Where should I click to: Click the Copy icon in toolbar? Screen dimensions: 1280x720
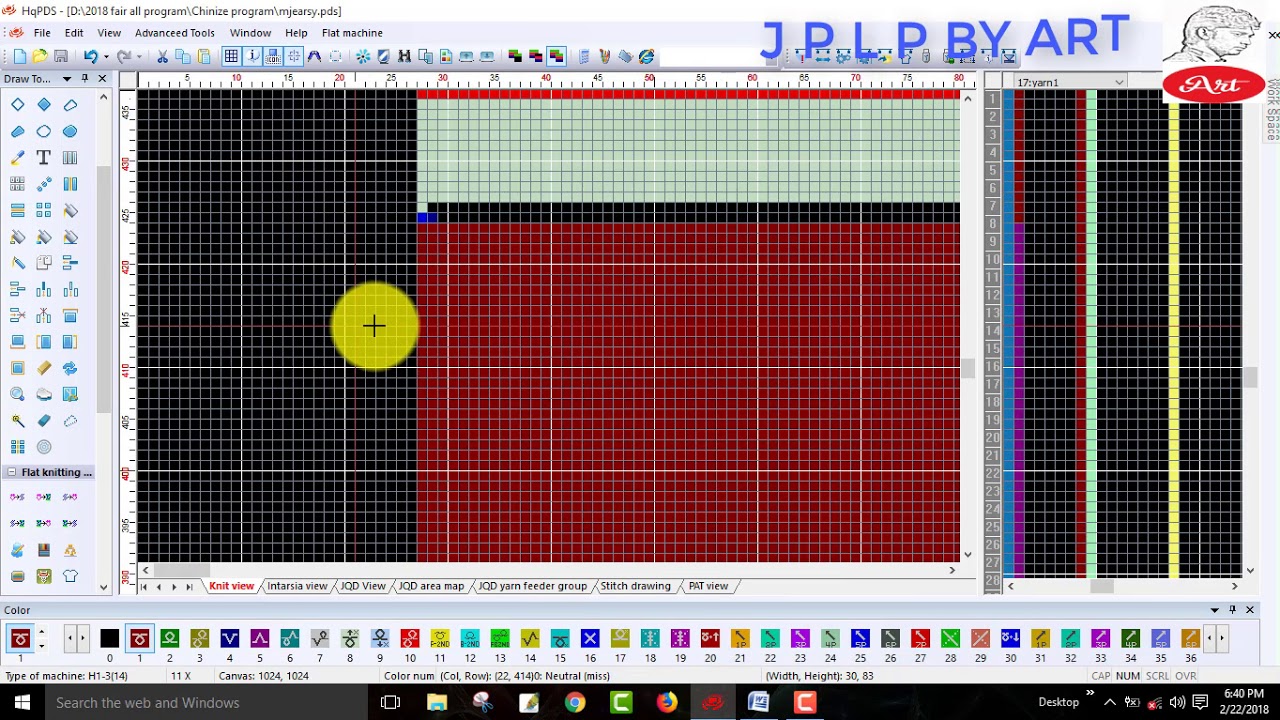click(x=183, y=56)
